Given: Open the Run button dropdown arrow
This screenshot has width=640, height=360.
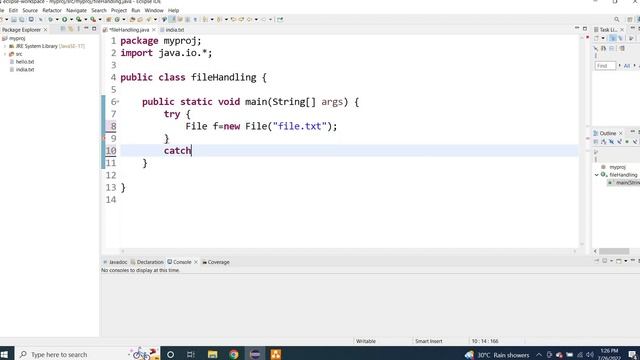Looking at the screenshot, I should pyautogui.click(x=71, y=19).
